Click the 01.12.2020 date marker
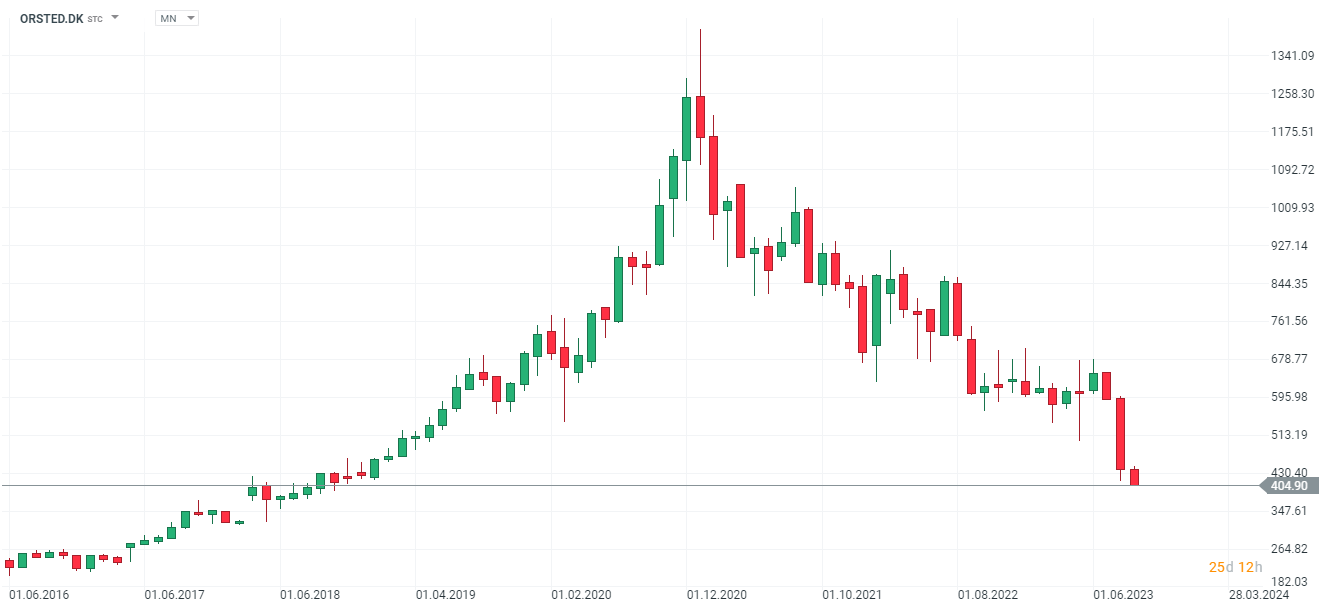 pos(717,595)
